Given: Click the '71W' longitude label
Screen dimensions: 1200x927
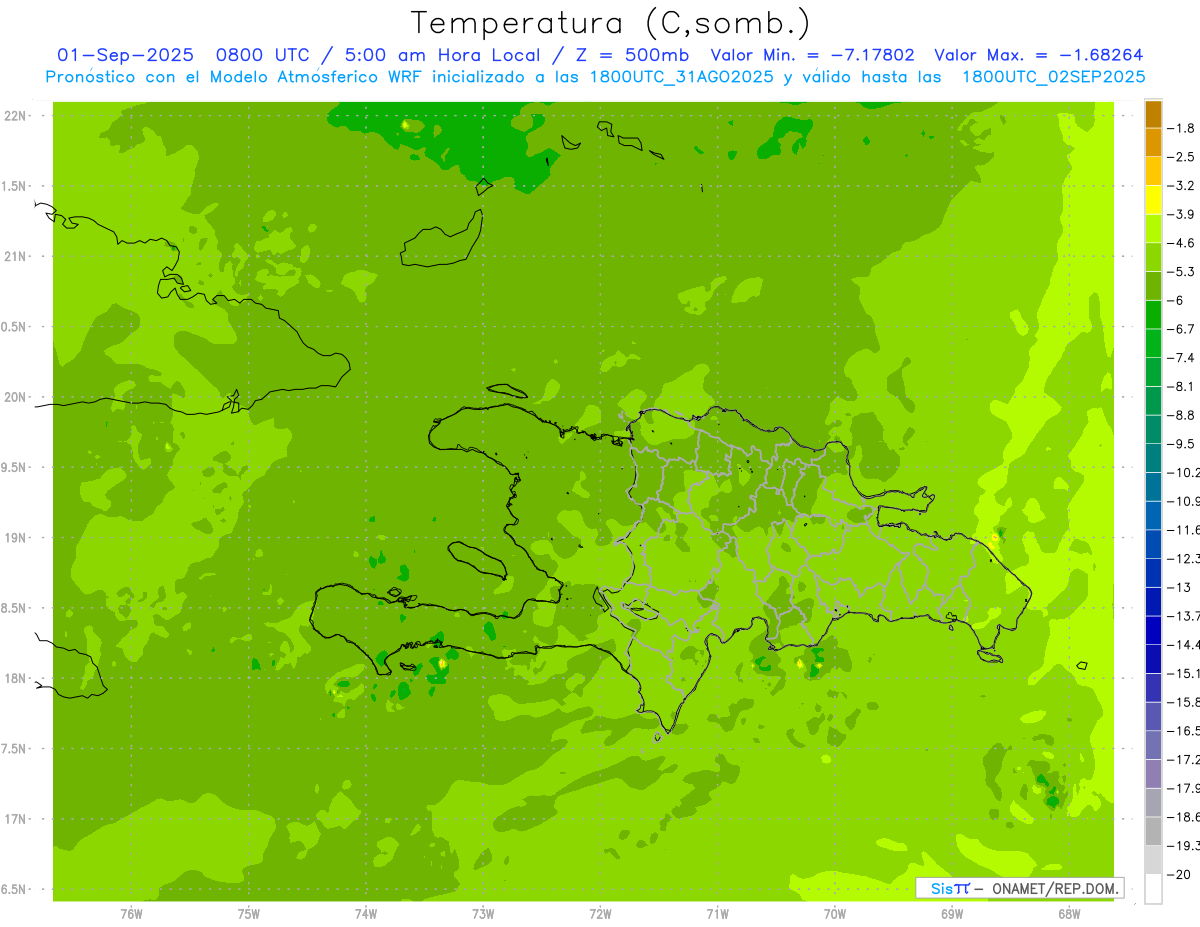Looking at the screenshot, I should coord(717,913).
